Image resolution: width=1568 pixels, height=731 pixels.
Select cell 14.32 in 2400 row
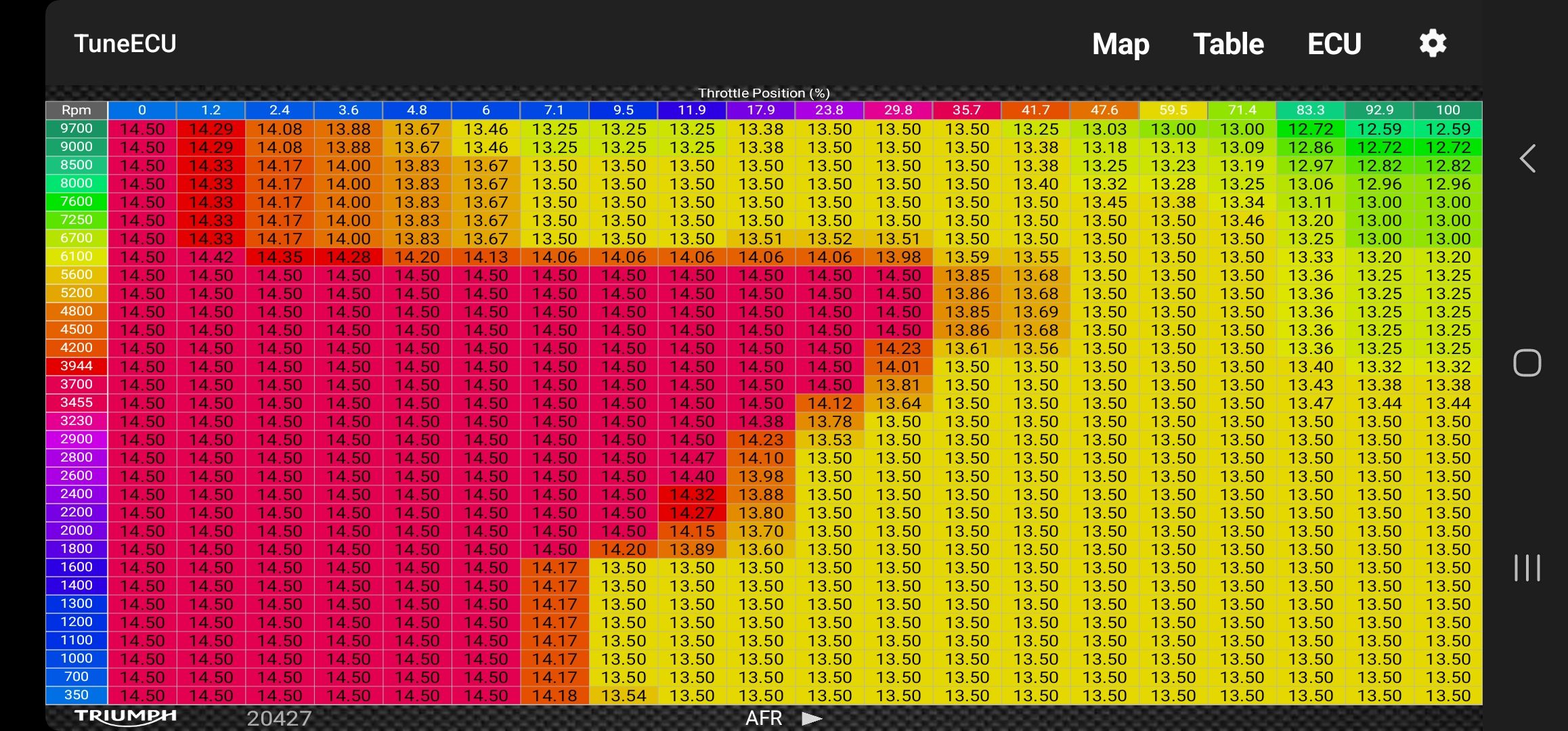click(x=692, y=495)
